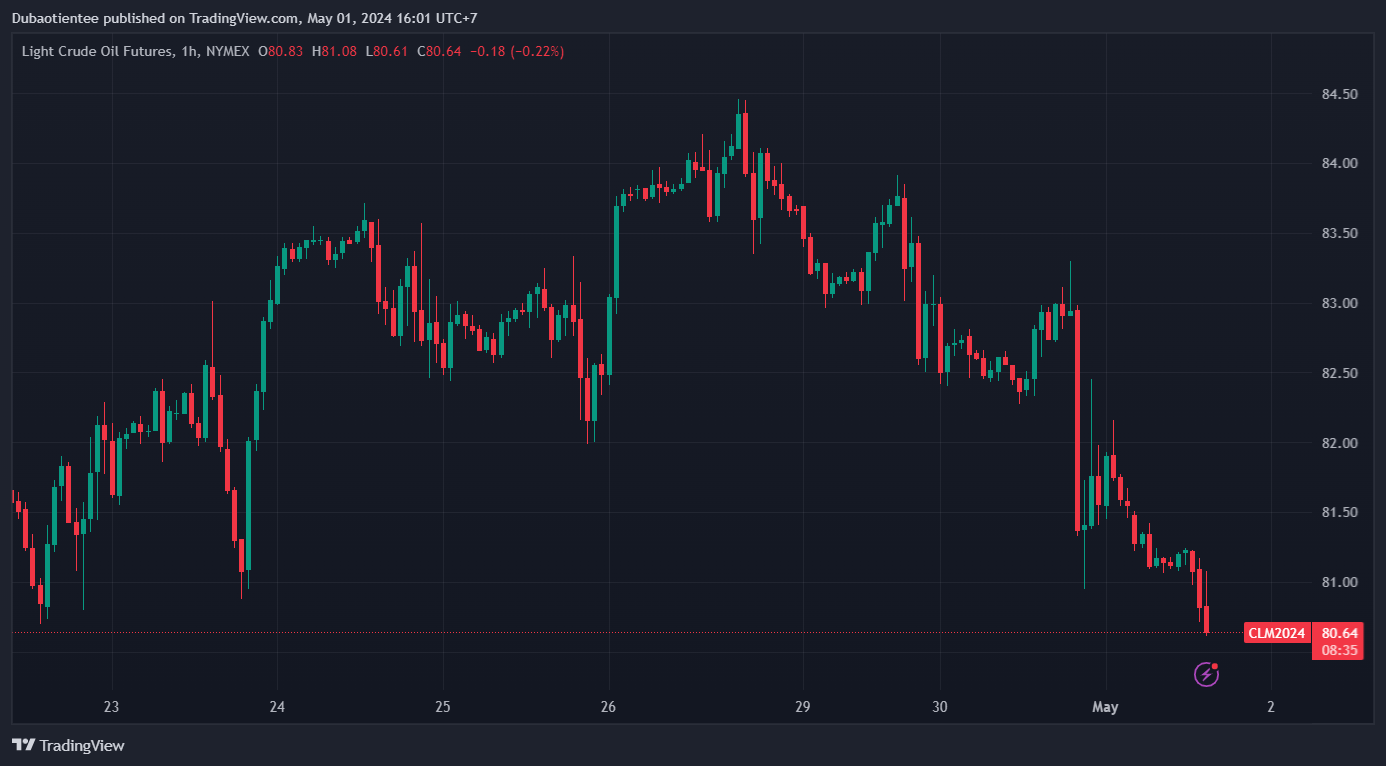The image size is (1386, 766).
Task: Click date label 29 on time axis
Action: click(802, 707)
